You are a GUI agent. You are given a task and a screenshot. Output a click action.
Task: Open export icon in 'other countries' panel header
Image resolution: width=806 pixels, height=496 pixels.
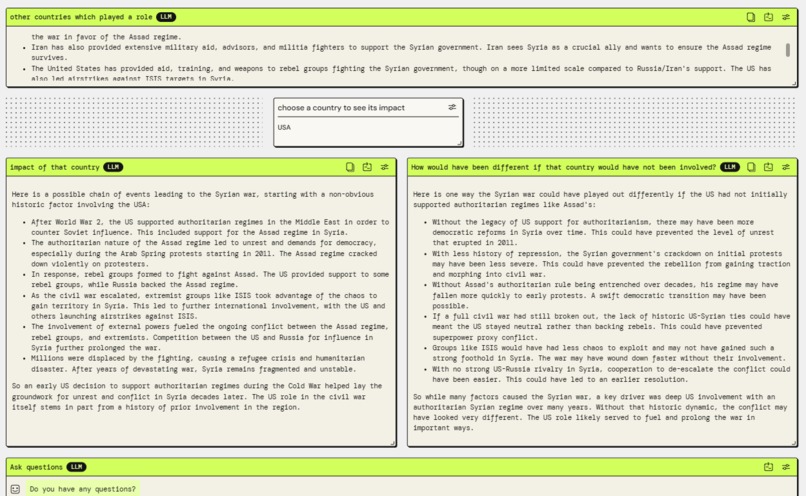(x=768, y=17)
